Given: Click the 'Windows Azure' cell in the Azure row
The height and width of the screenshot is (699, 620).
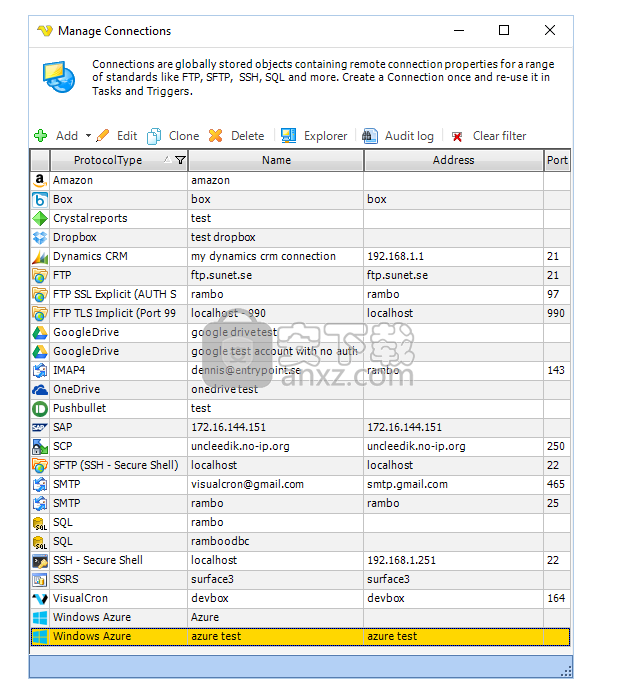Looking at the screenshot, I should coord(119,617).
